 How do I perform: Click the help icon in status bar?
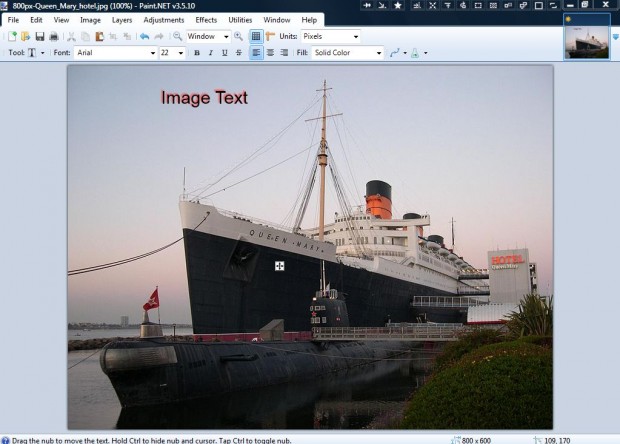click(5, 440)
